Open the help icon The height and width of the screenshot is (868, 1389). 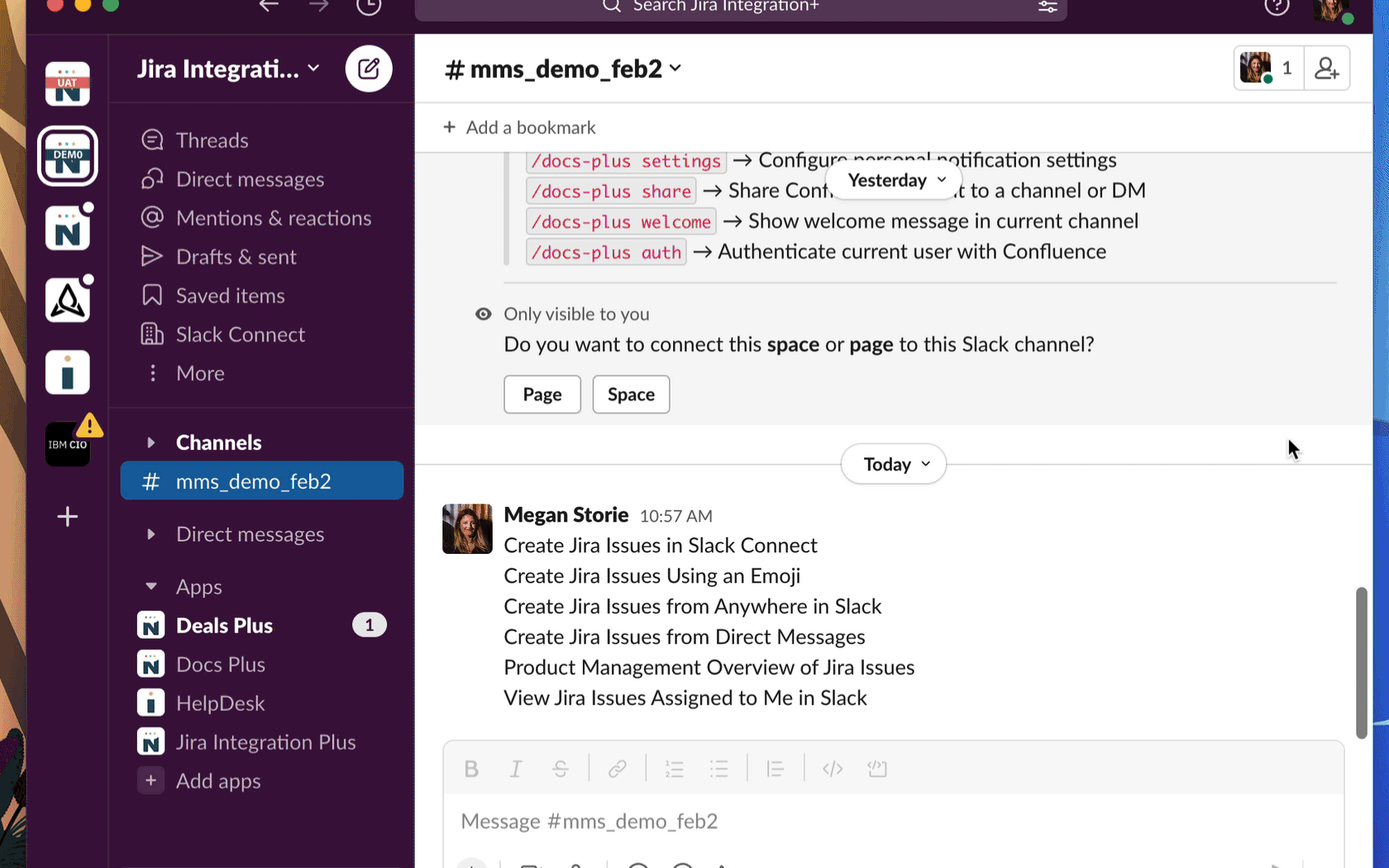pos(1277,7)
